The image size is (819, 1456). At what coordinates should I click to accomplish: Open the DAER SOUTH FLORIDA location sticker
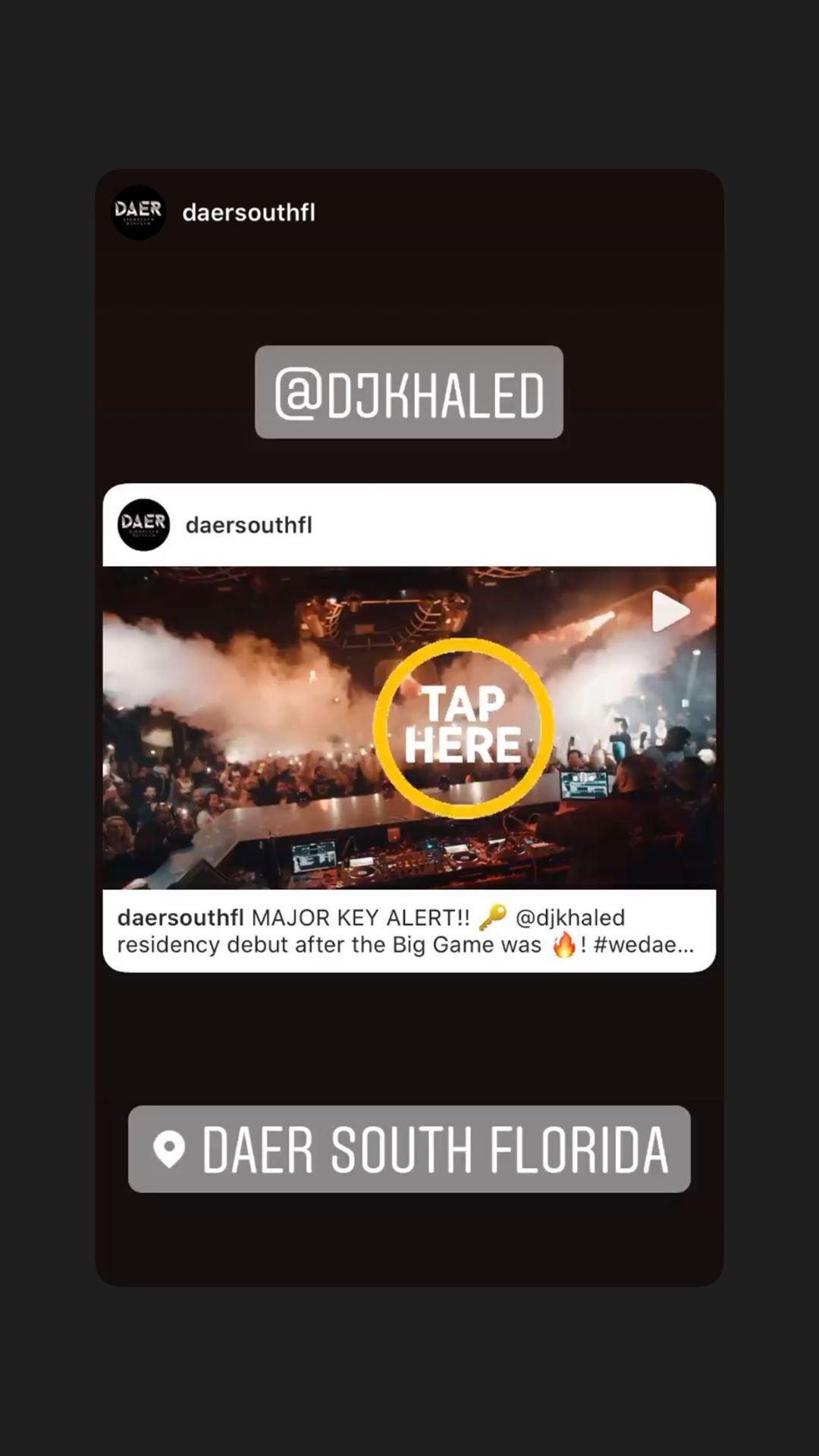click(409, 1149)
